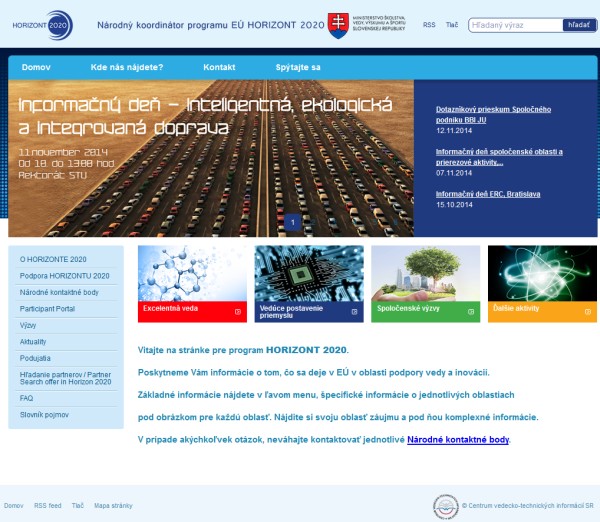
Task: Click Tlač link in footer
Action: (x=78, y=506)
